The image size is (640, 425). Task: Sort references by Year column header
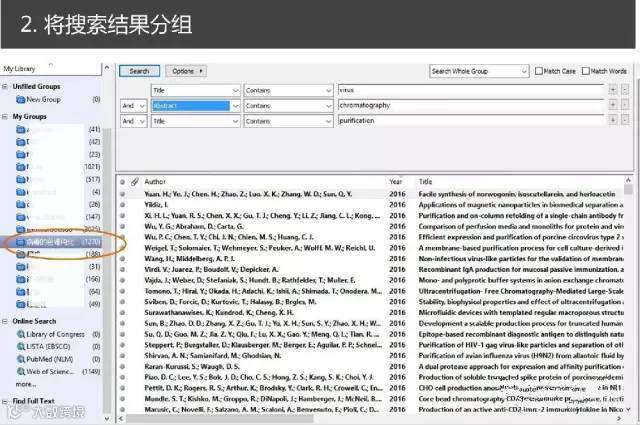point(396,182)
